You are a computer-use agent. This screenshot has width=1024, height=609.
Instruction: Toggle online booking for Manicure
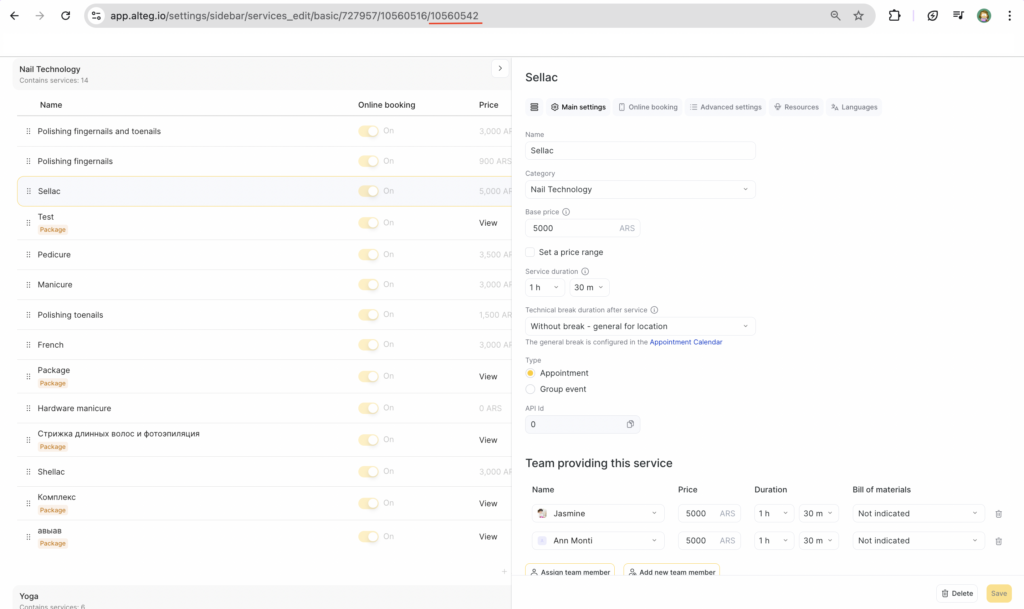369,285
